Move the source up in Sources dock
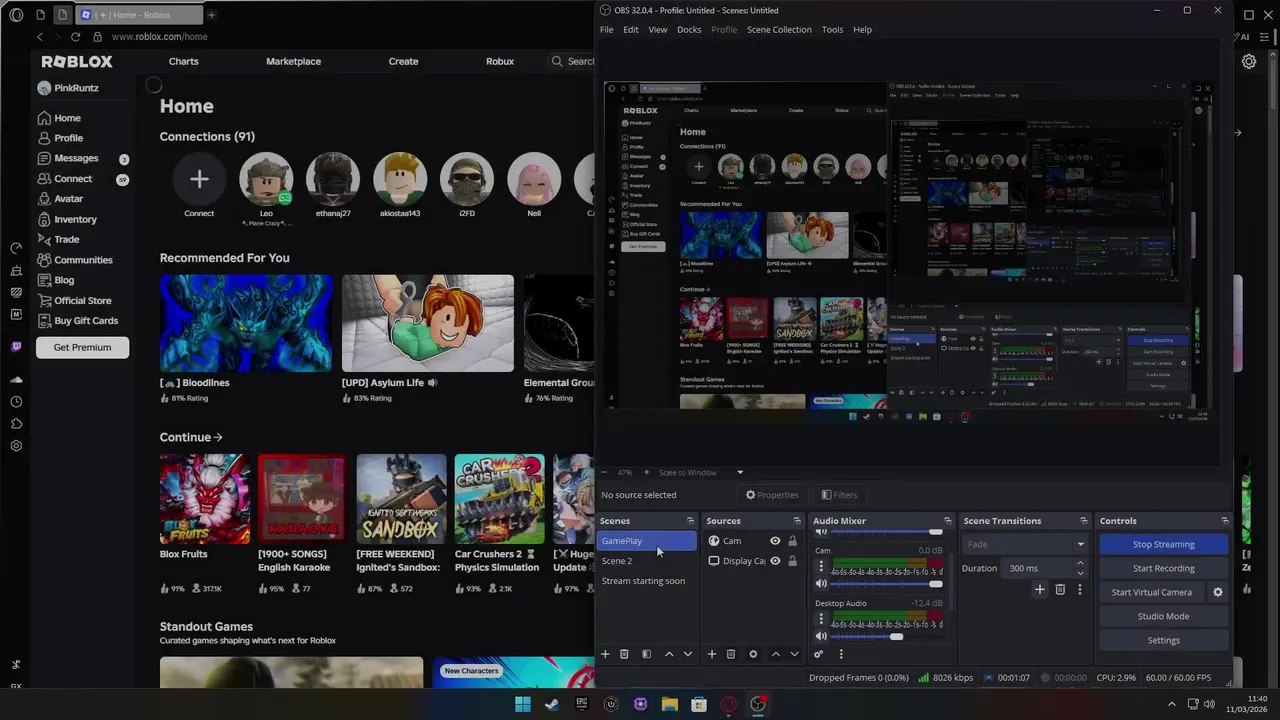 click(x=775, y=654)
